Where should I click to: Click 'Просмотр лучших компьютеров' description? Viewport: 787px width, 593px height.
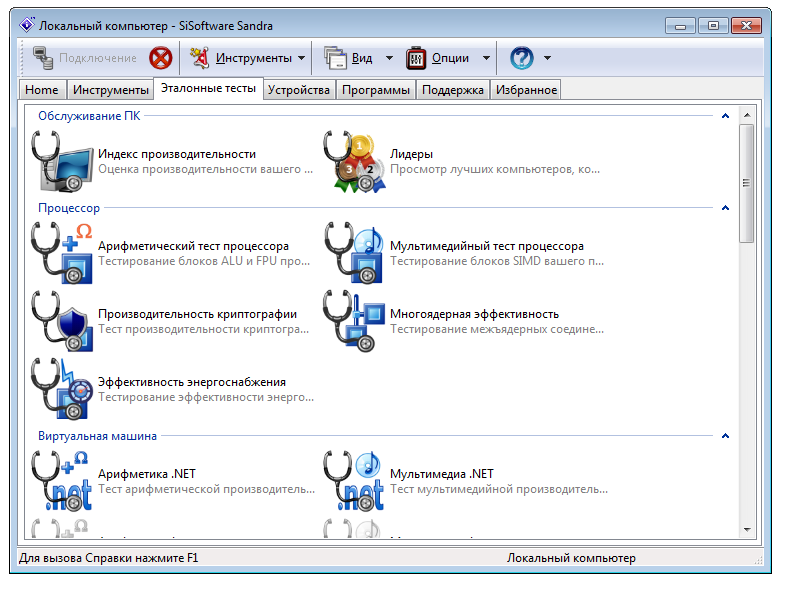pos(495,169)
